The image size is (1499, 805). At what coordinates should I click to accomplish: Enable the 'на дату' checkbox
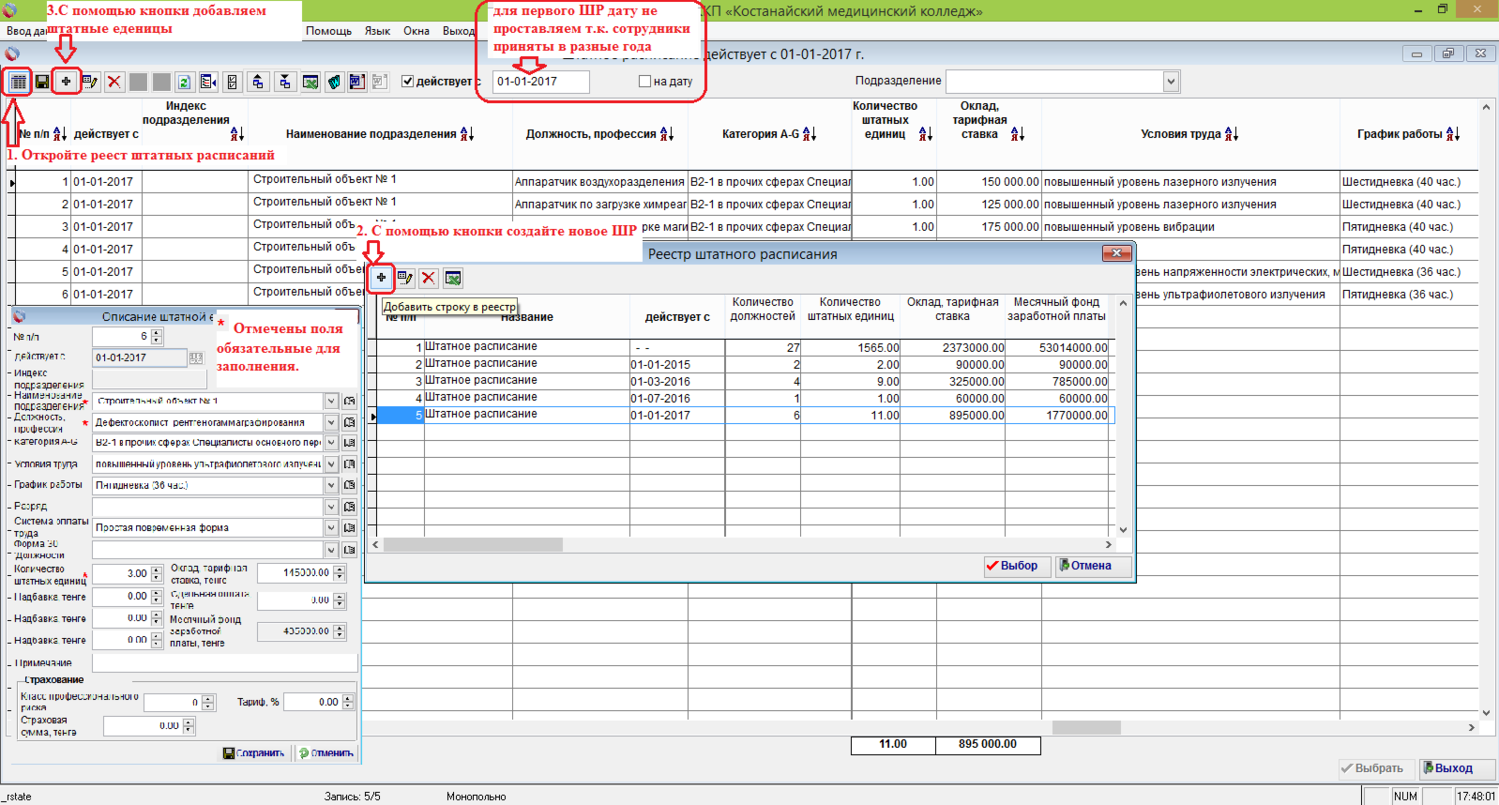pos(645,82)
